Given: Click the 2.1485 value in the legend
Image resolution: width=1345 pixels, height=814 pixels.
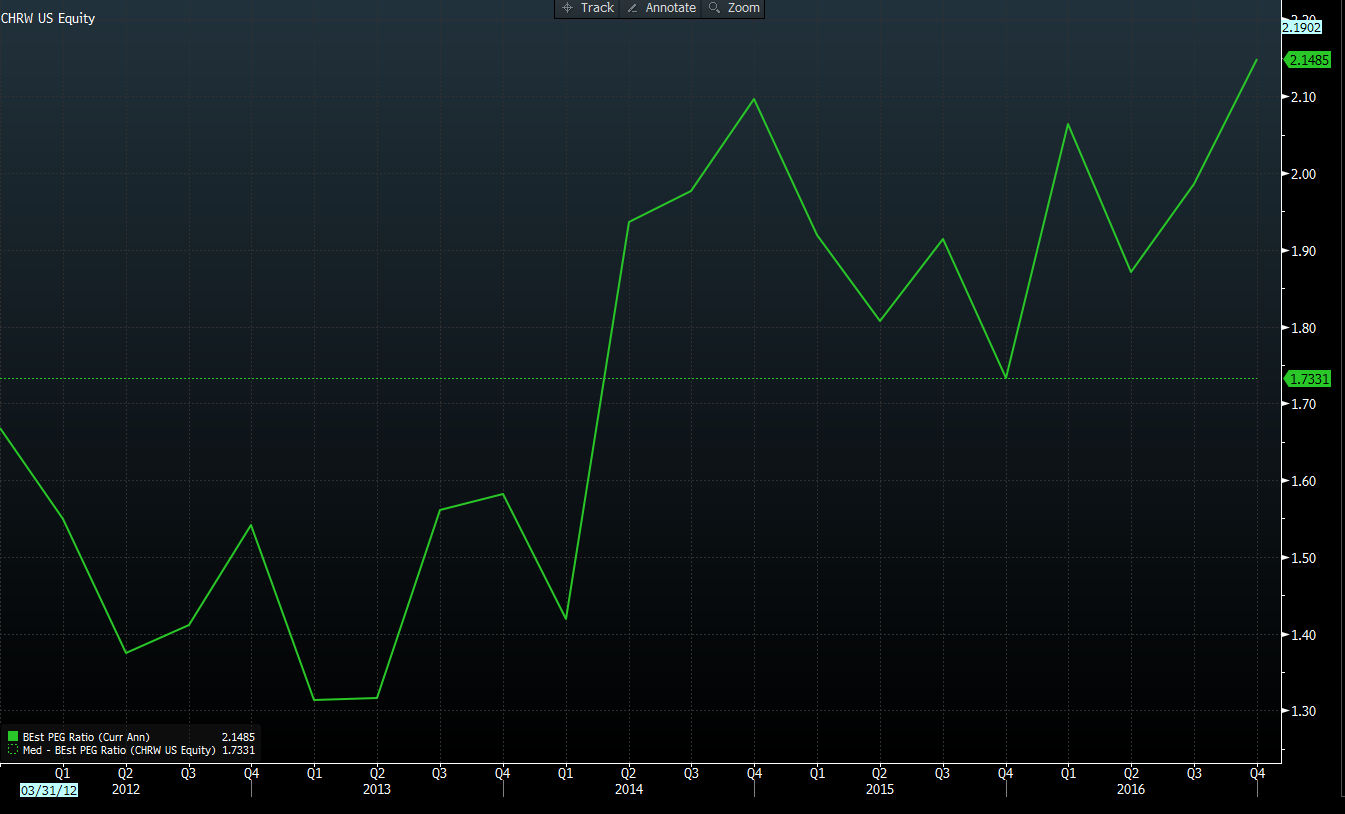Looking at the screenshot, I should 239,737.
